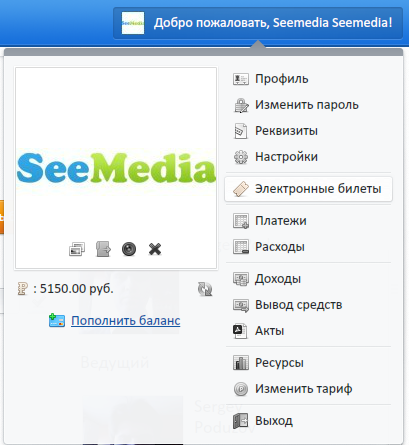Click the Акты PDF document icon
409x445 pixels.
[x=240, y=331]
